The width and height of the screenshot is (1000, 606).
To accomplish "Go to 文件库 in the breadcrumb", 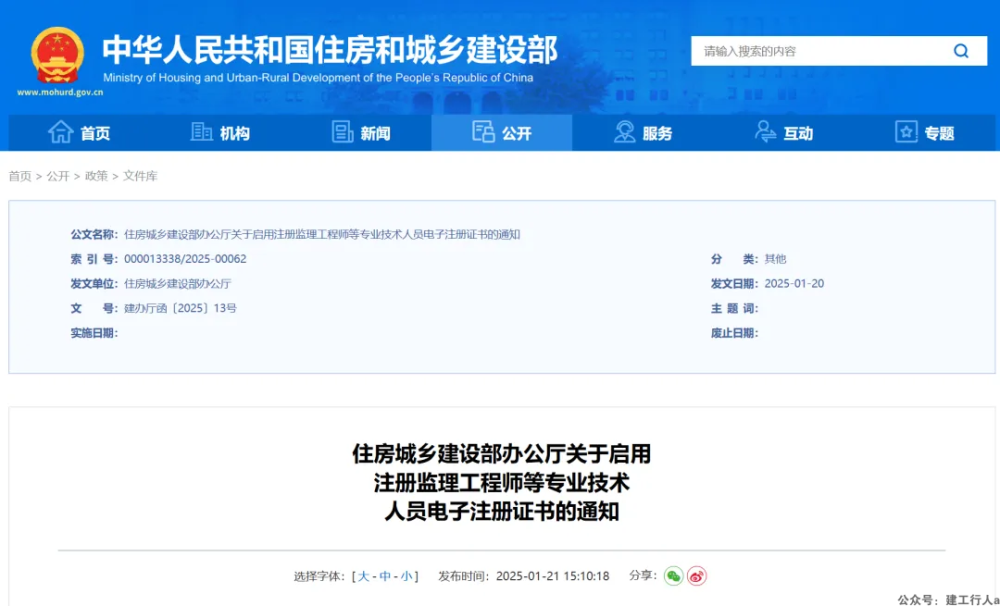I will [x=140, y=176].
